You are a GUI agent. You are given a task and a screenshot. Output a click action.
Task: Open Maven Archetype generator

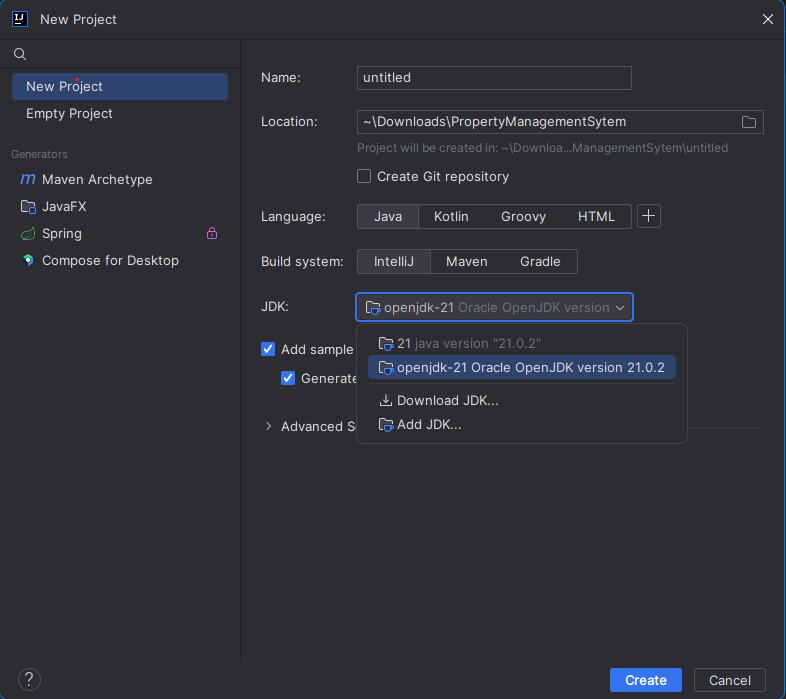(120, 179)
